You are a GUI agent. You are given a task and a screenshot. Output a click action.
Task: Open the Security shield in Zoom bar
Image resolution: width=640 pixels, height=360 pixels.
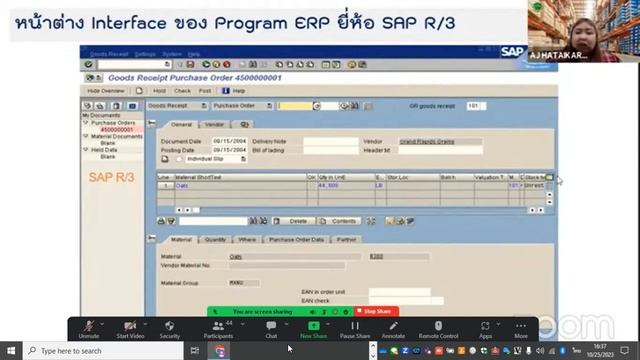click(170, 326)
